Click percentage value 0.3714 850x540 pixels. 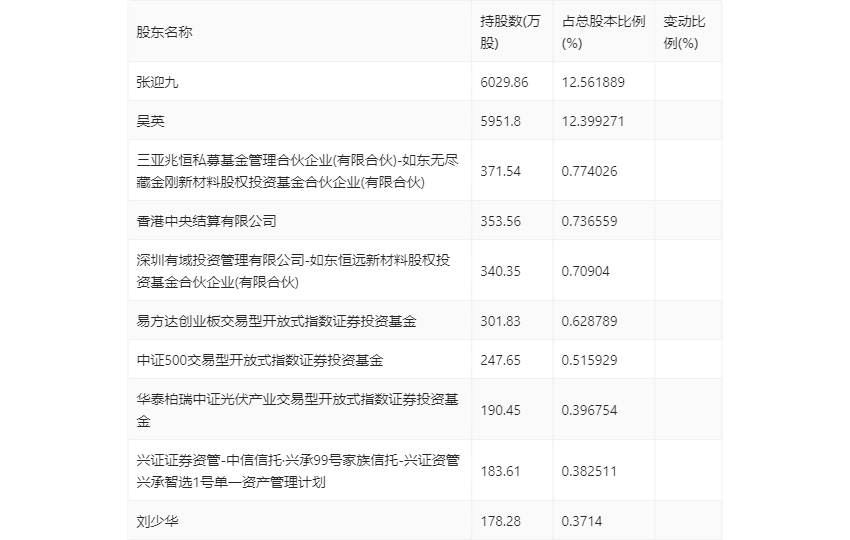(582, 521)
